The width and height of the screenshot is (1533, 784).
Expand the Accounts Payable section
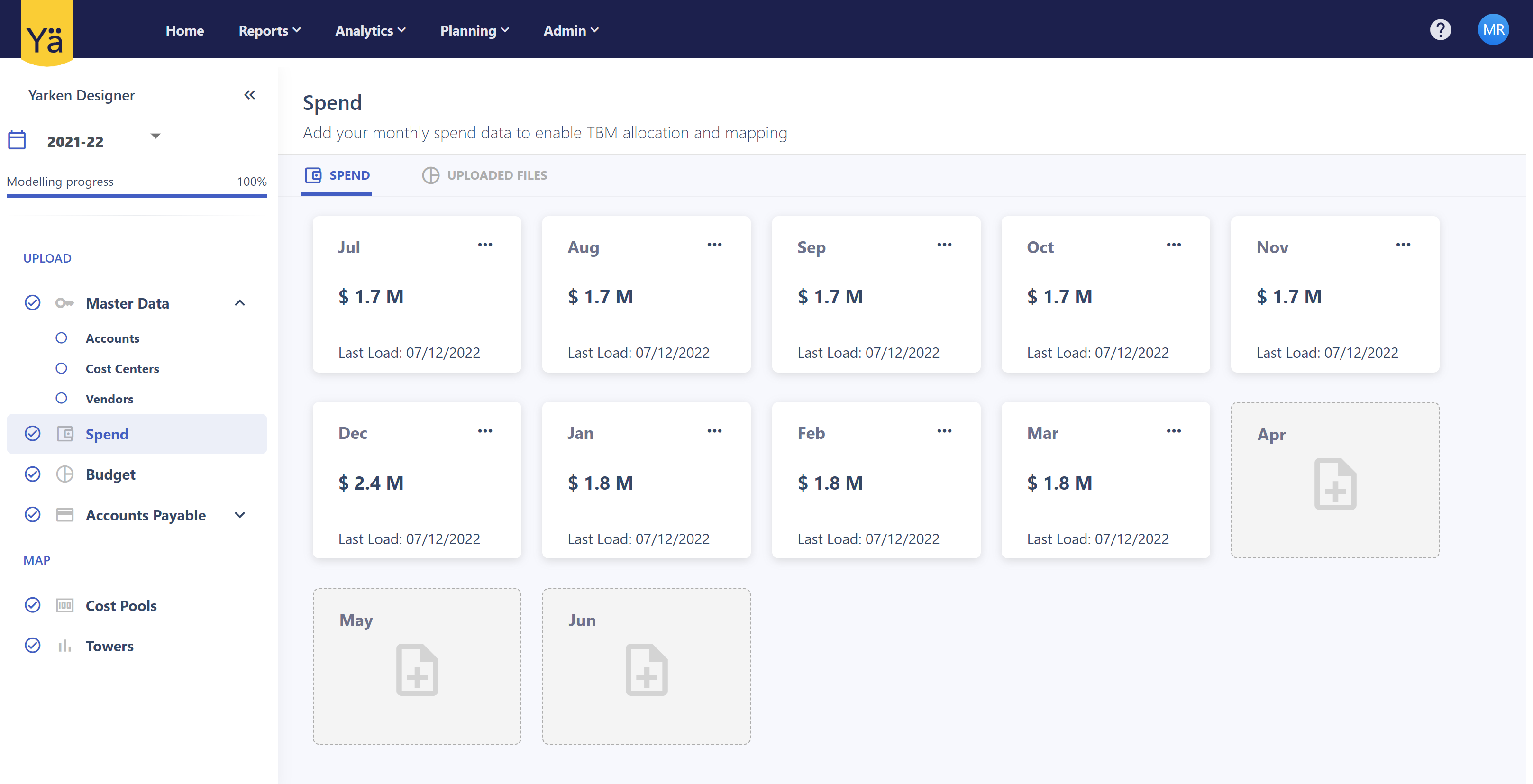click(240, 515)
